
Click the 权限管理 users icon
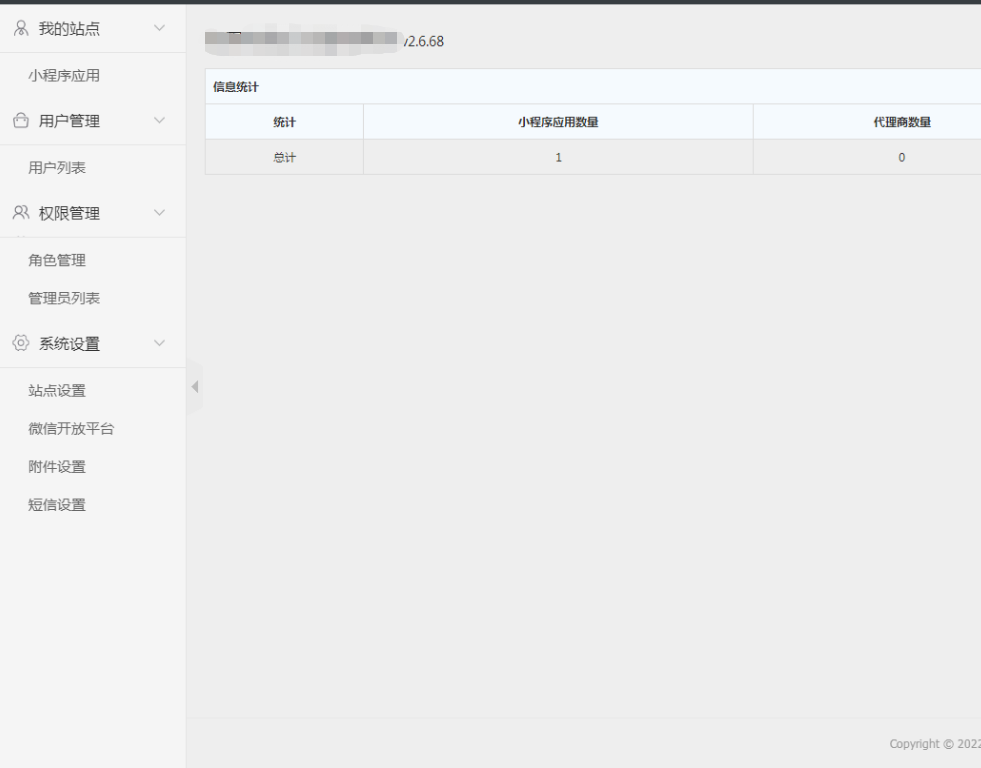(21, 213)
